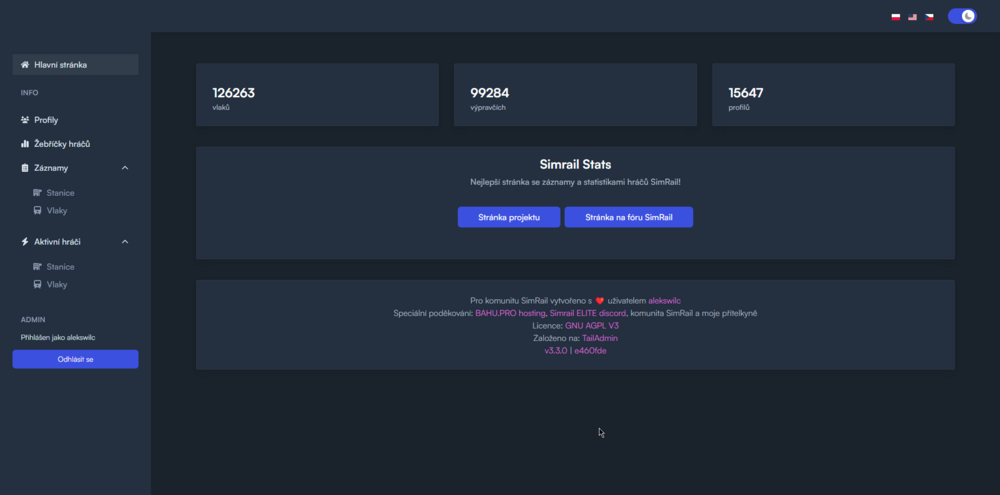Open Stanice under Aktivní hráči
The height and width of the screenshot is (495, 1000).
60,267
